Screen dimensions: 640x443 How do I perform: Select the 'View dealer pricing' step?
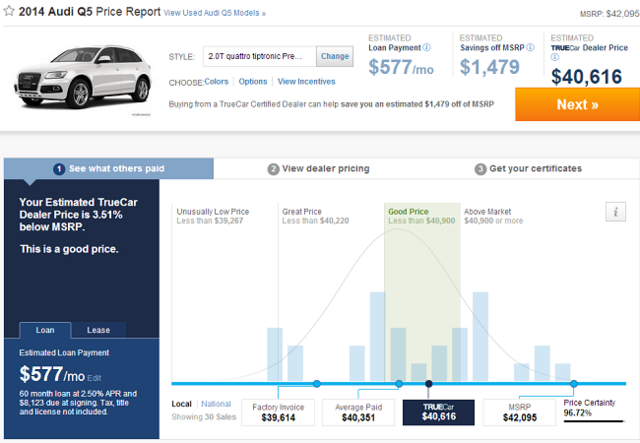point(318,169)
